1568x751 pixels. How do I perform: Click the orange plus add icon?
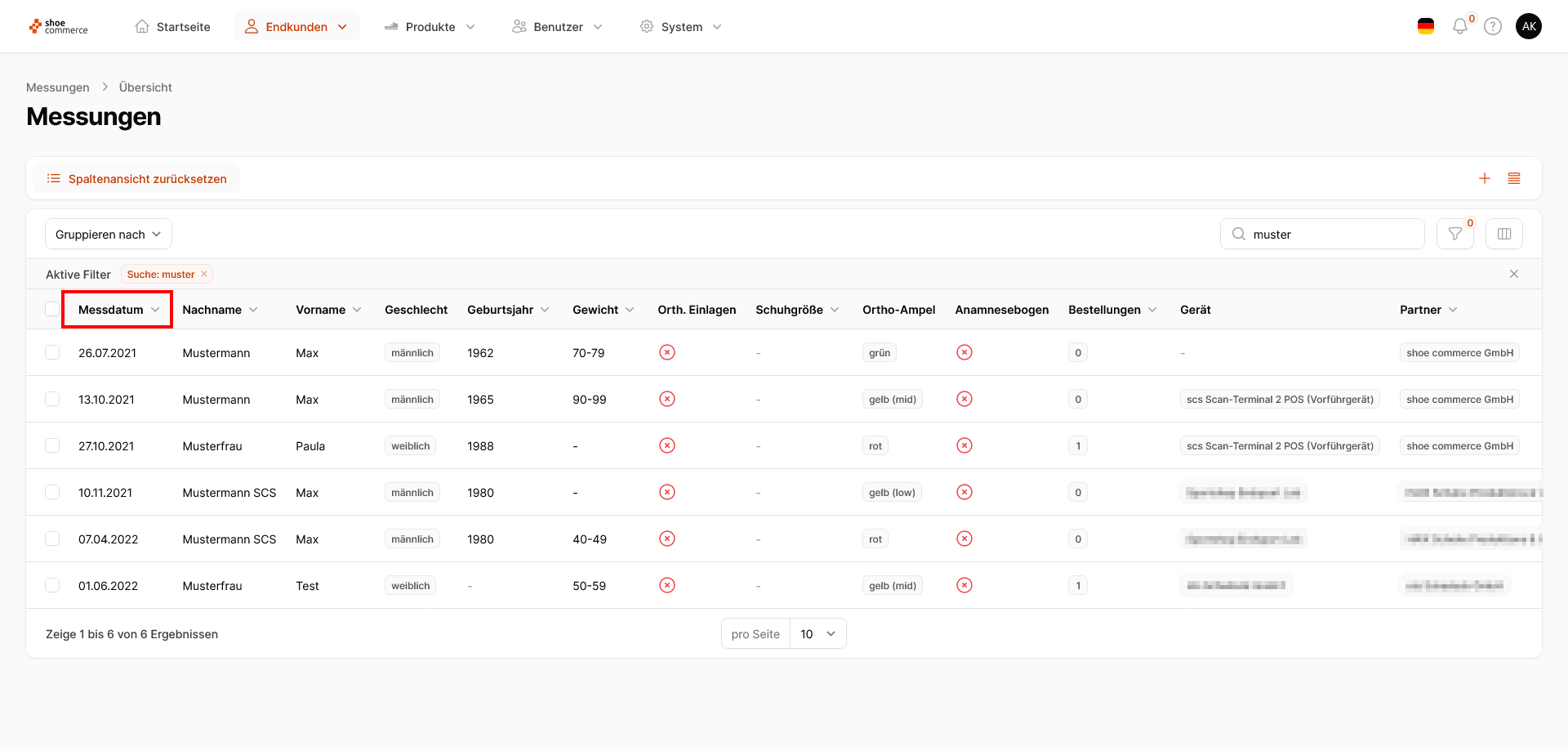click(x=1485, y=179)
